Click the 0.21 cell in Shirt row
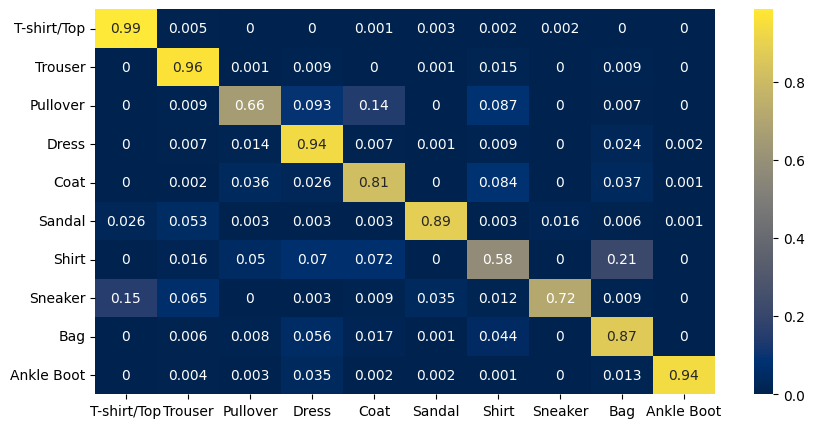Image resolution: width=814 pixels, height=428 pixels. [x=622, y=260]
